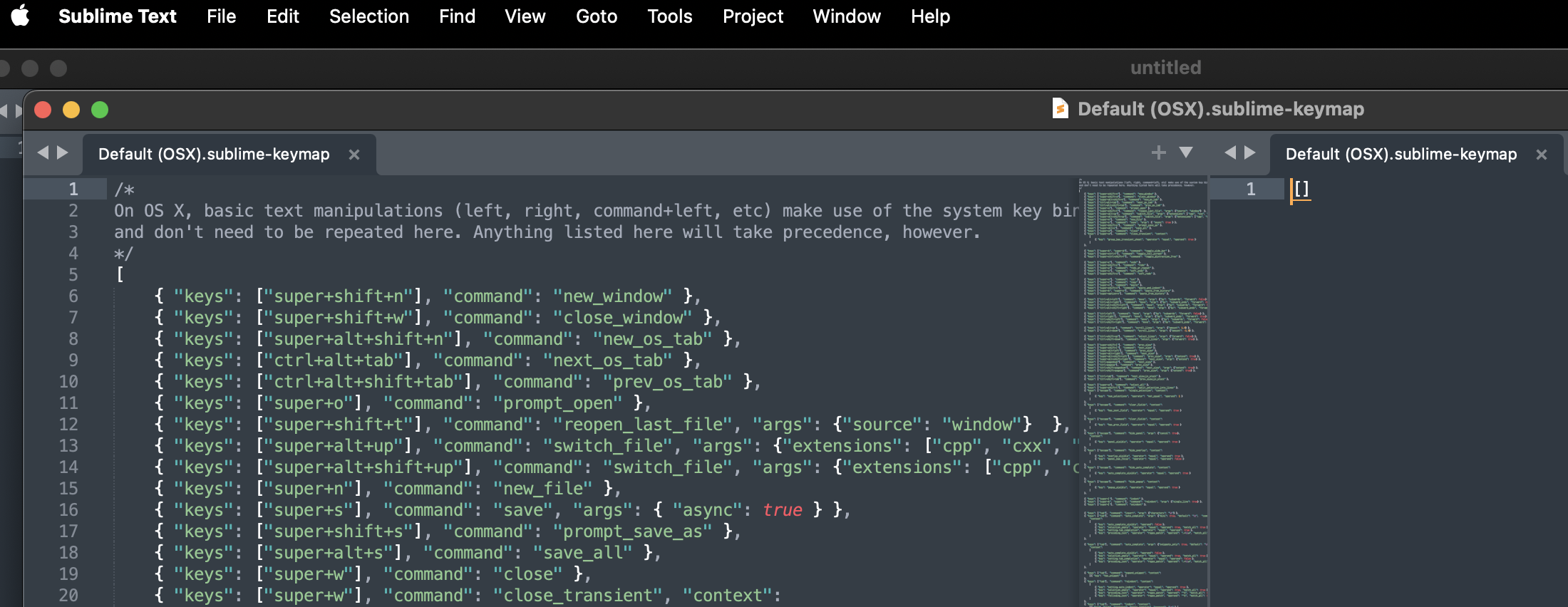
Task: Open the View menu
Action: 525,16
